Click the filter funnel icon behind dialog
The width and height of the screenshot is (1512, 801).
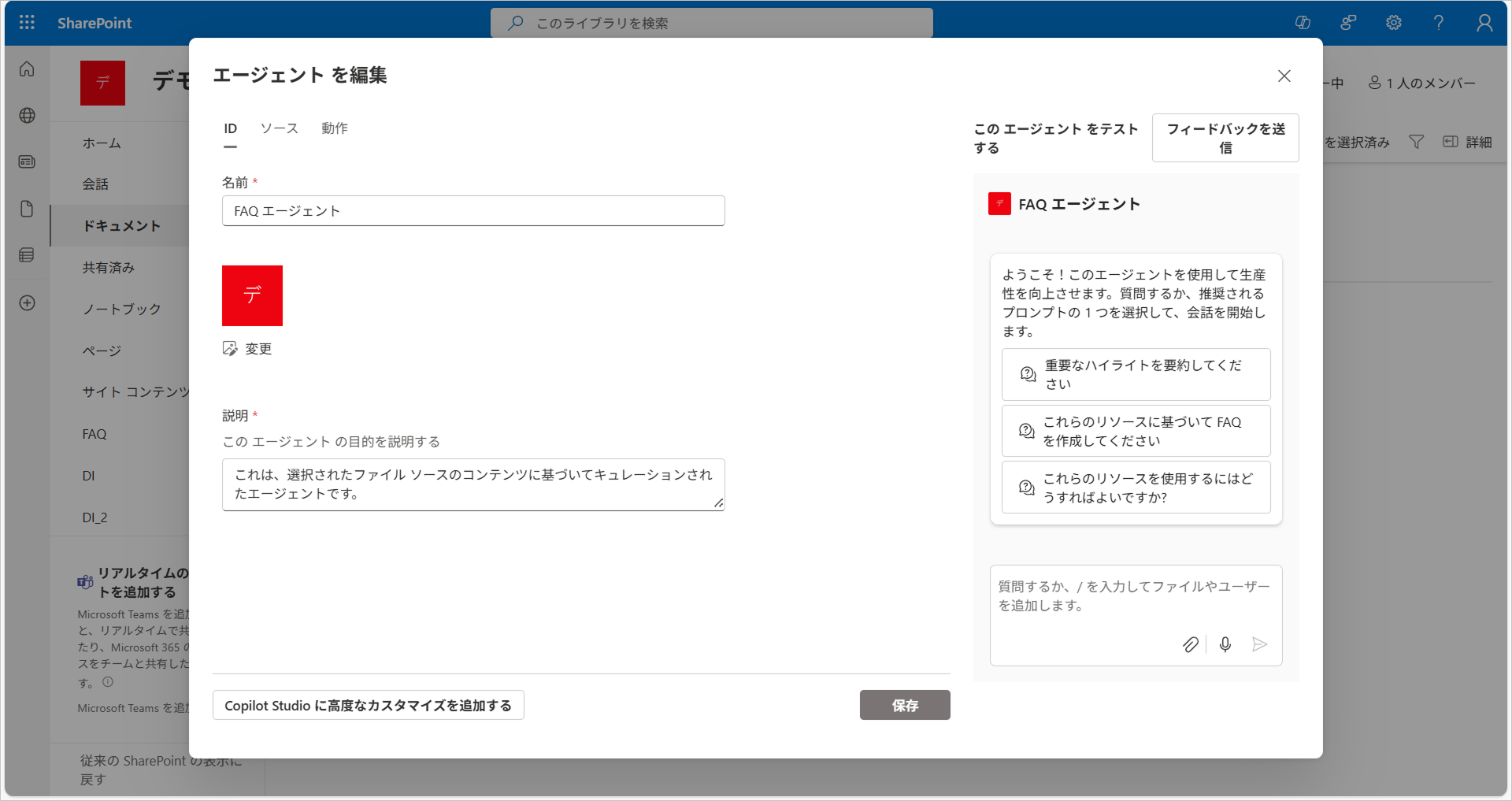pyautogui.click(x=1417, y=142)
